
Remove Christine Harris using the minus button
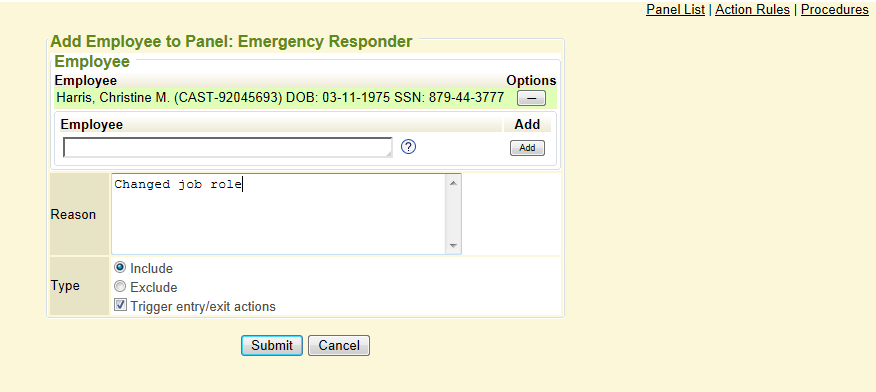pyautogui.click(x=531, y=99)
